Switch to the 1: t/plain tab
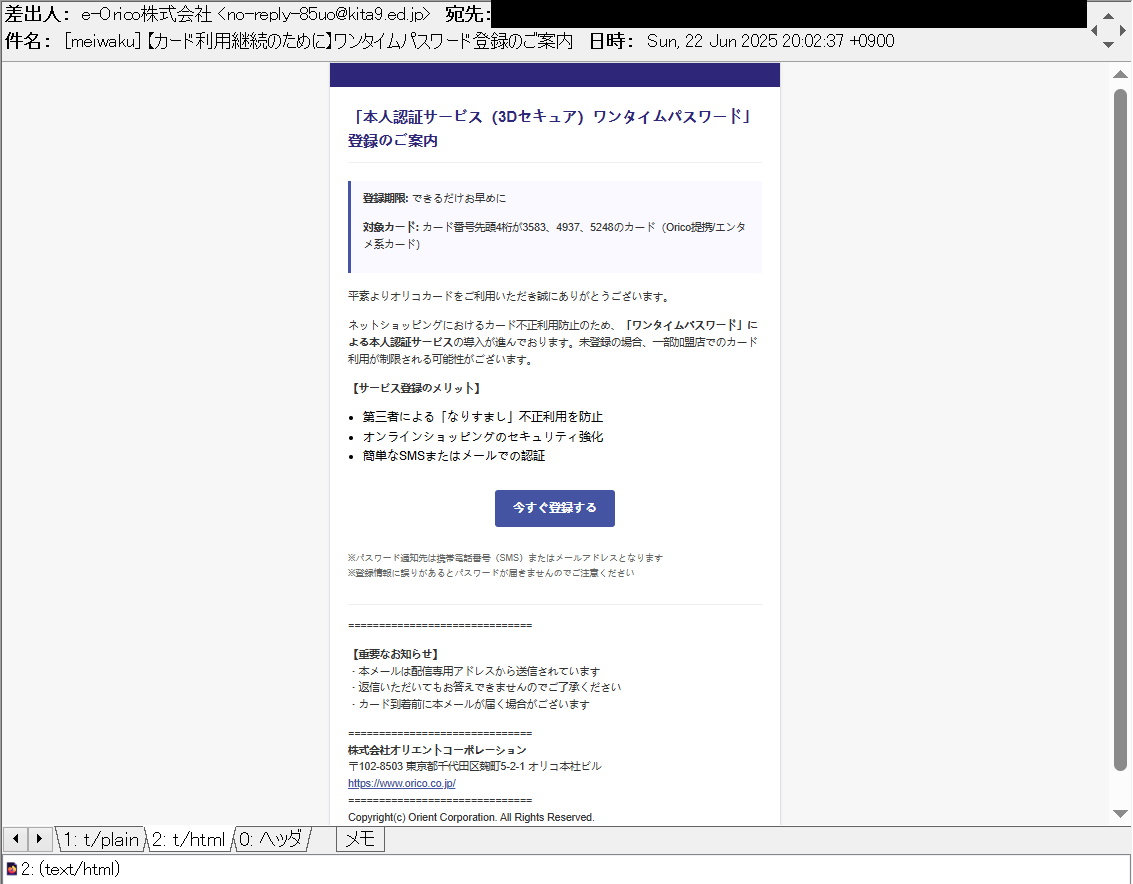The height and width of the screenshot is (884, 1133). tap(100, 839)
